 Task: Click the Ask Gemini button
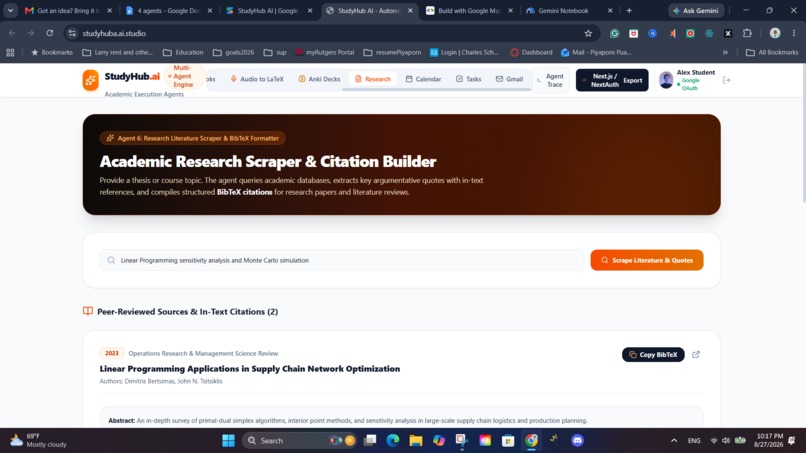[696, 10]
